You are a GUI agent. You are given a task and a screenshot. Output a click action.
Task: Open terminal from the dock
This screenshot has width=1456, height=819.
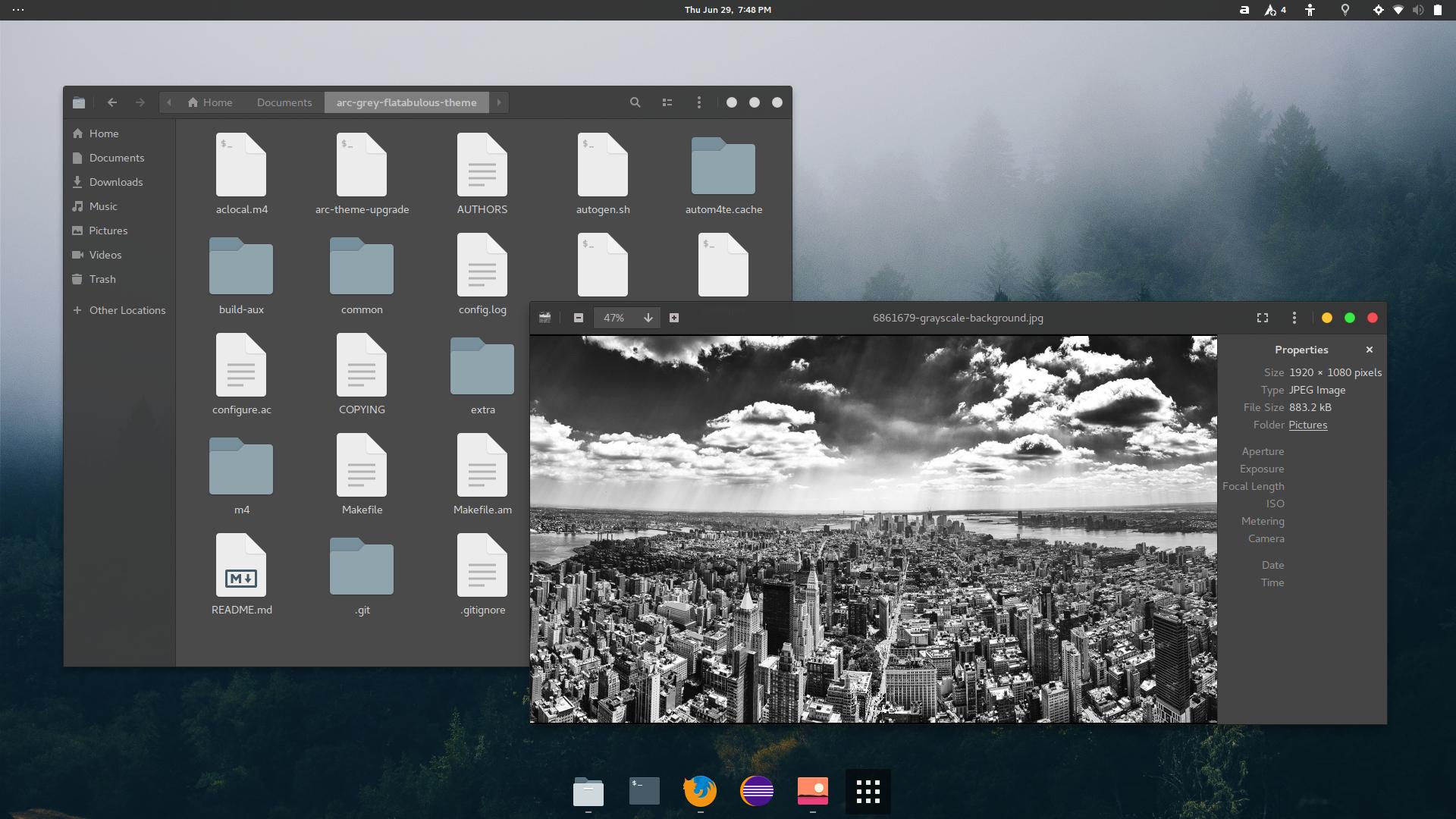click(645, 791)
